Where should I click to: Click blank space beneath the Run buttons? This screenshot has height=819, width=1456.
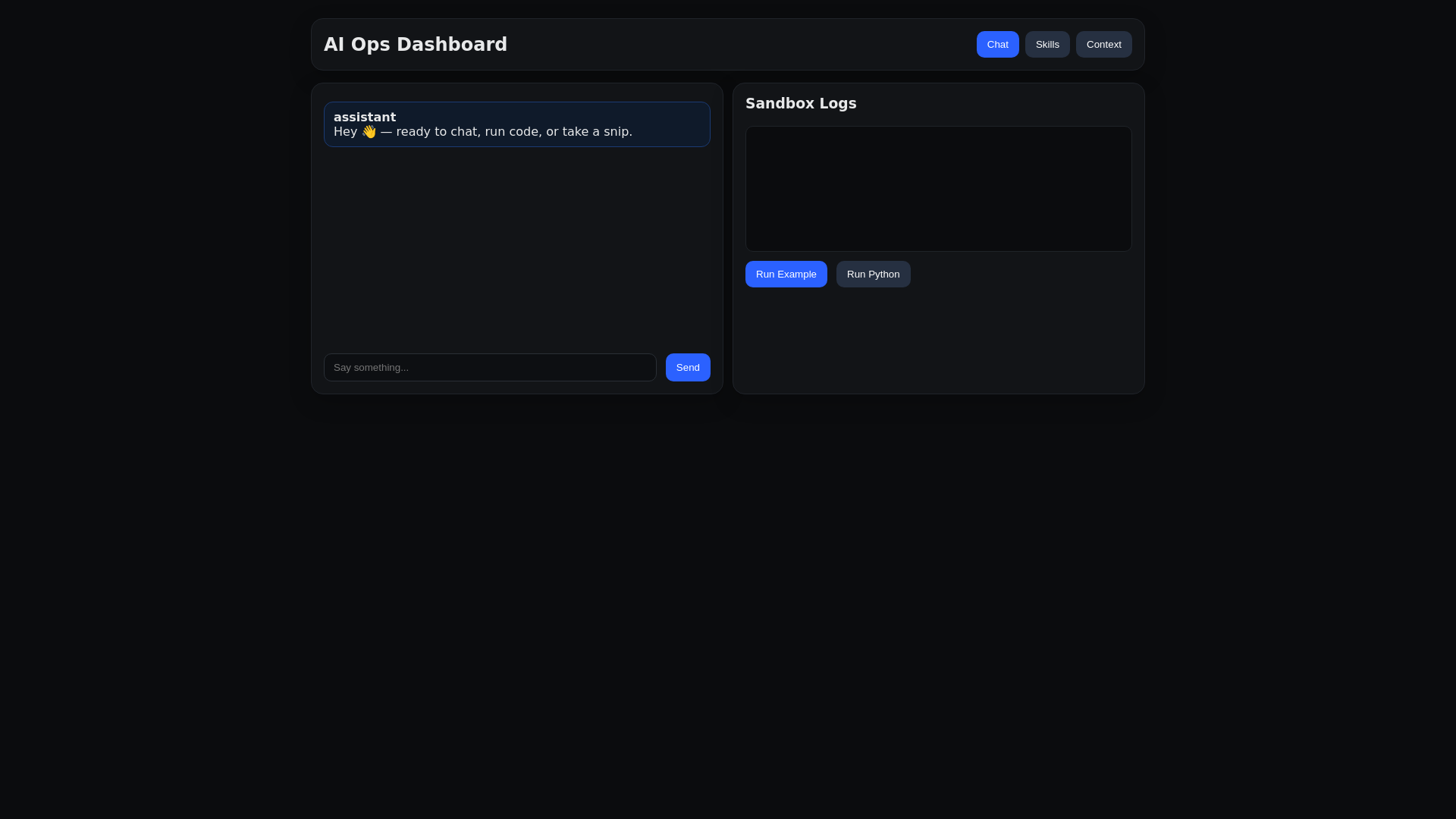click(x=938, y=341)
